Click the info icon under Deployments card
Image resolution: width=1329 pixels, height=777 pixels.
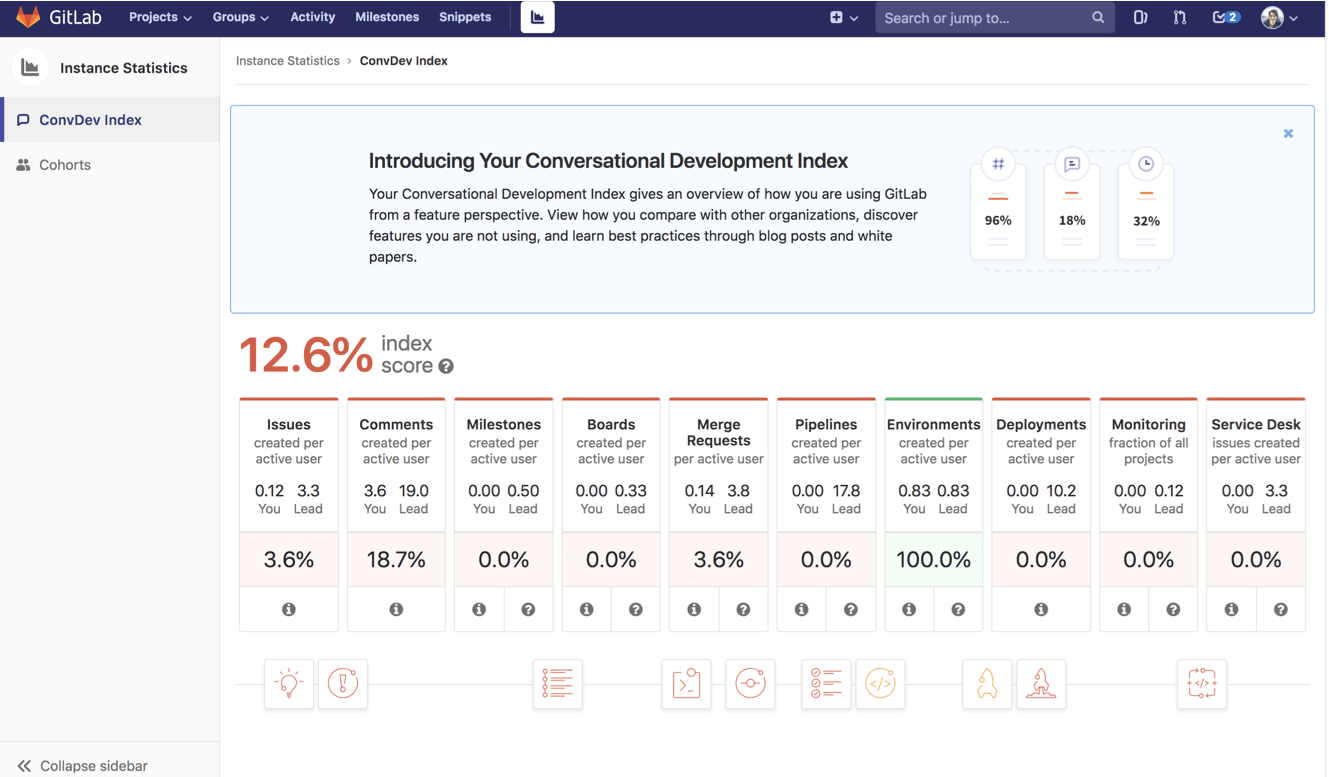(x=1041, y=609)
